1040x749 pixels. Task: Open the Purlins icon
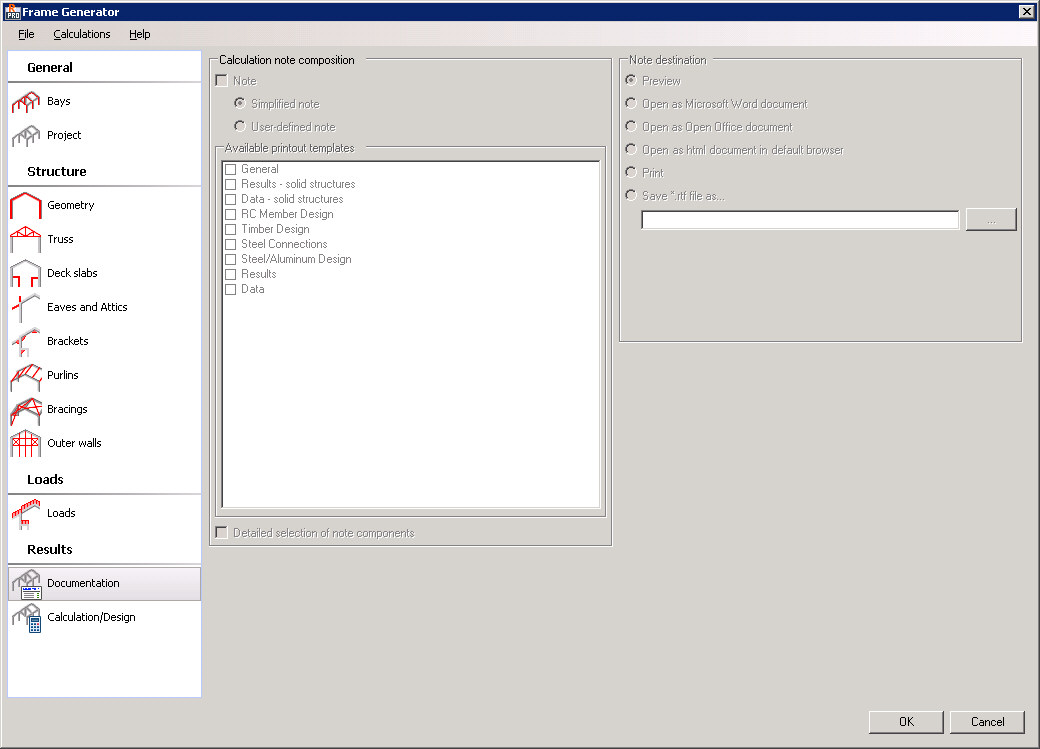point(25,376)
